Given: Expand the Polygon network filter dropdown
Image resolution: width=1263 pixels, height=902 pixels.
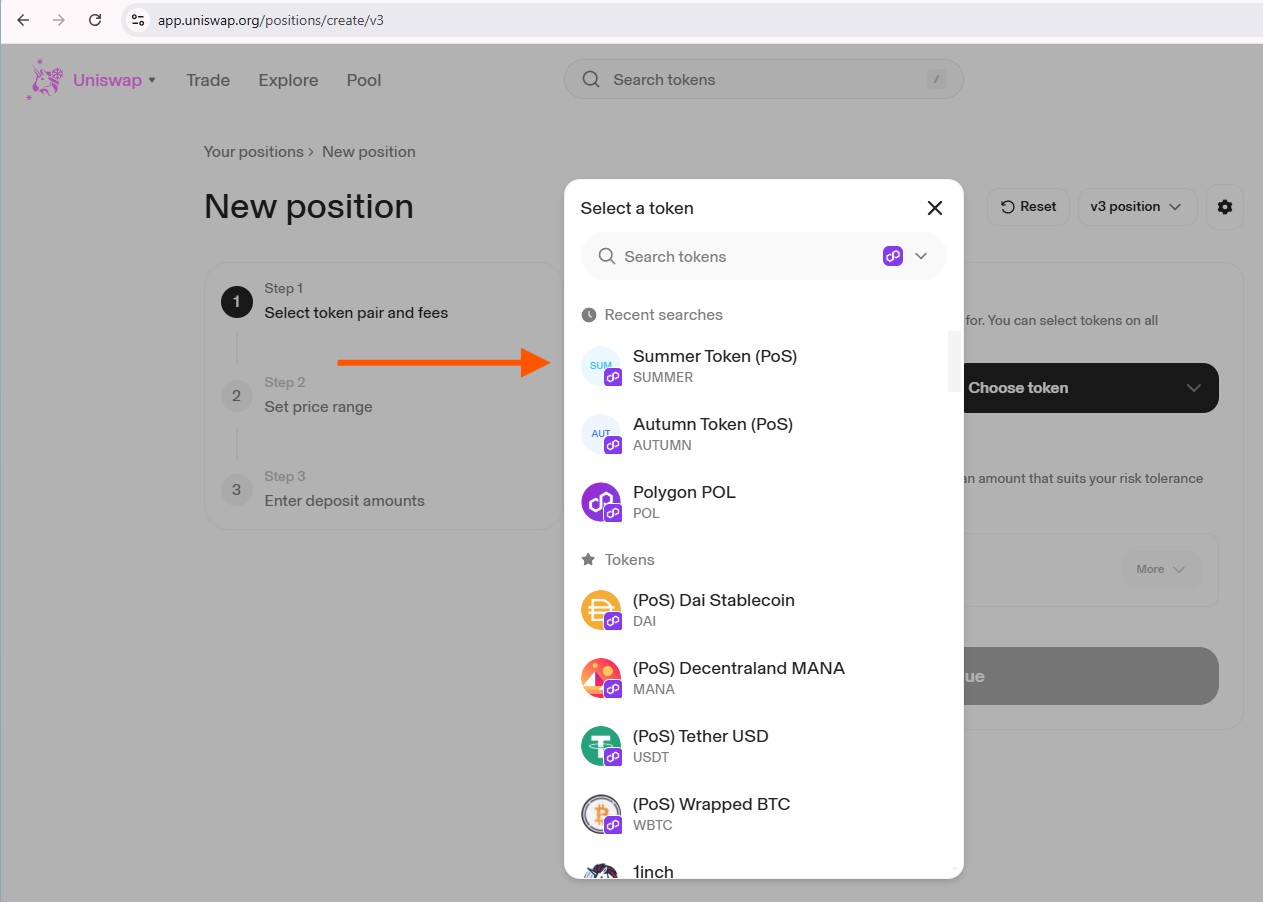Looking at the screenshot, I should (x=906, y=256).
